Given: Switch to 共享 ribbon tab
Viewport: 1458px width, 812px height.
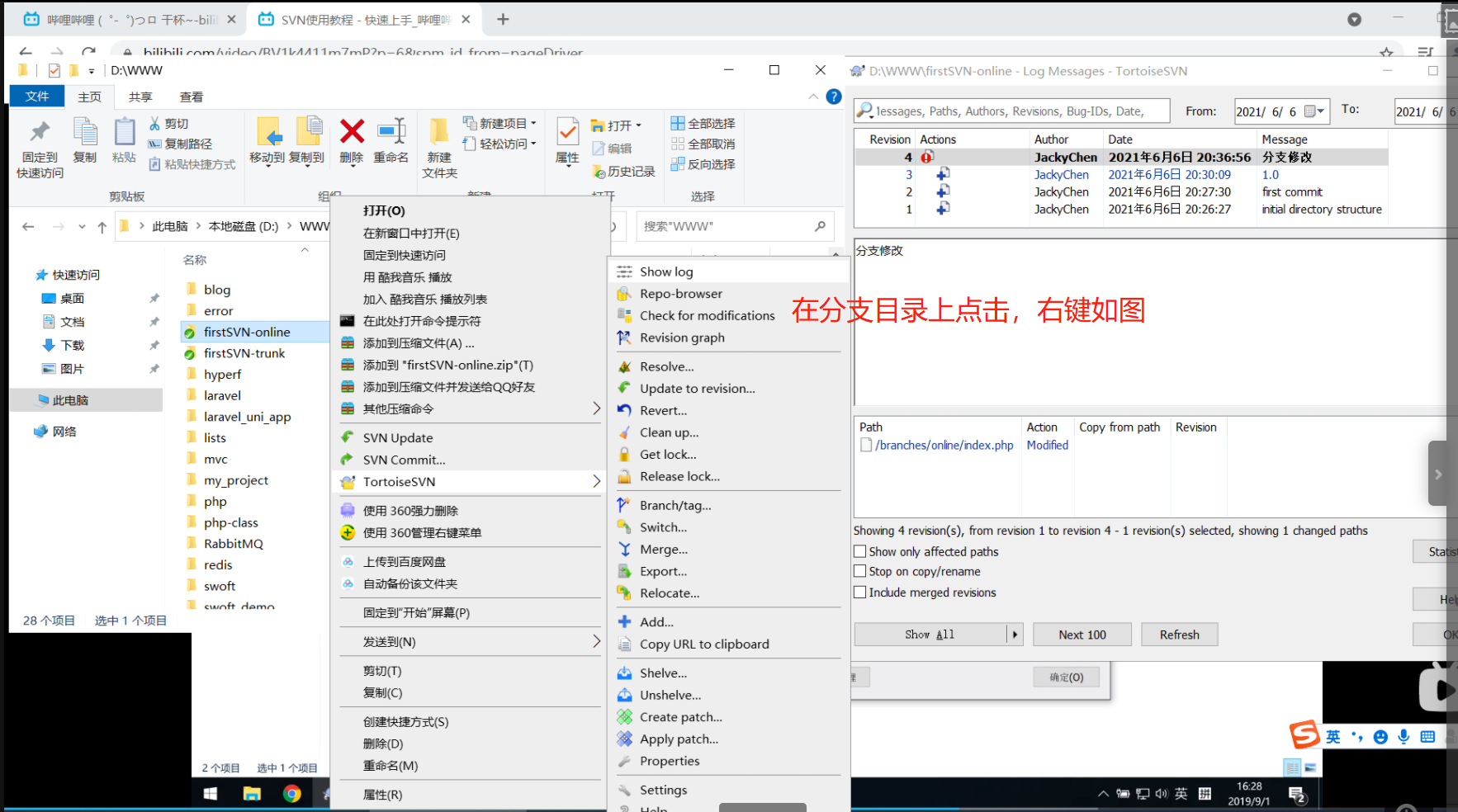Looking at the screenshot, I should coord(140,97).
